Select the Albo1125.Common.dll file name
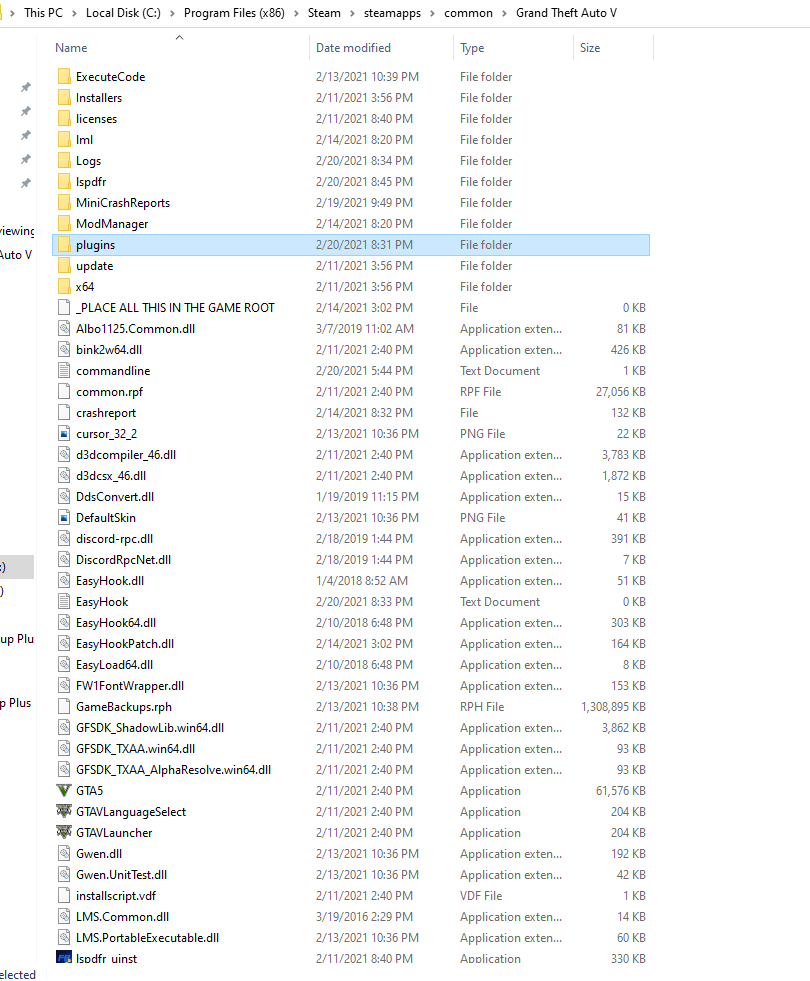 tap(135, 329)
